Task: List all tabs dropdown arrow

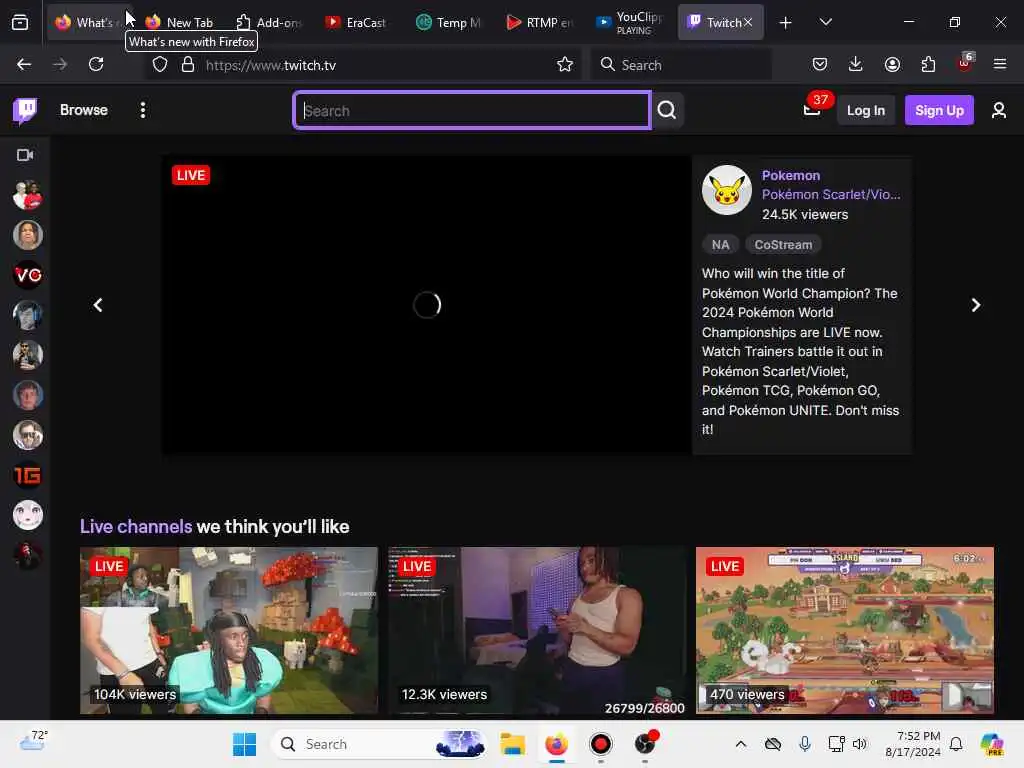Action: (x=825, y=22)
